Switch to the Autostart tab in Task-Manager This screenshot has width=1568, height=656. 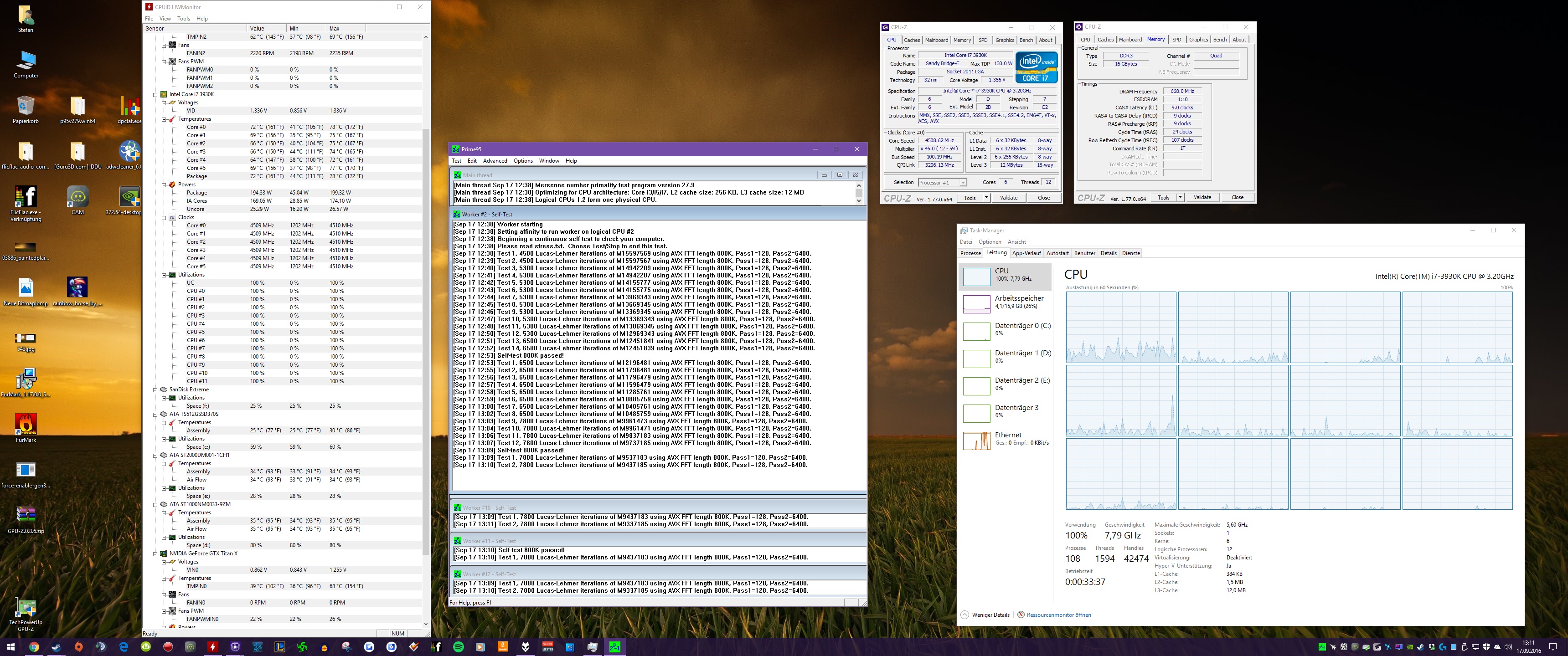click(1057, 253)
